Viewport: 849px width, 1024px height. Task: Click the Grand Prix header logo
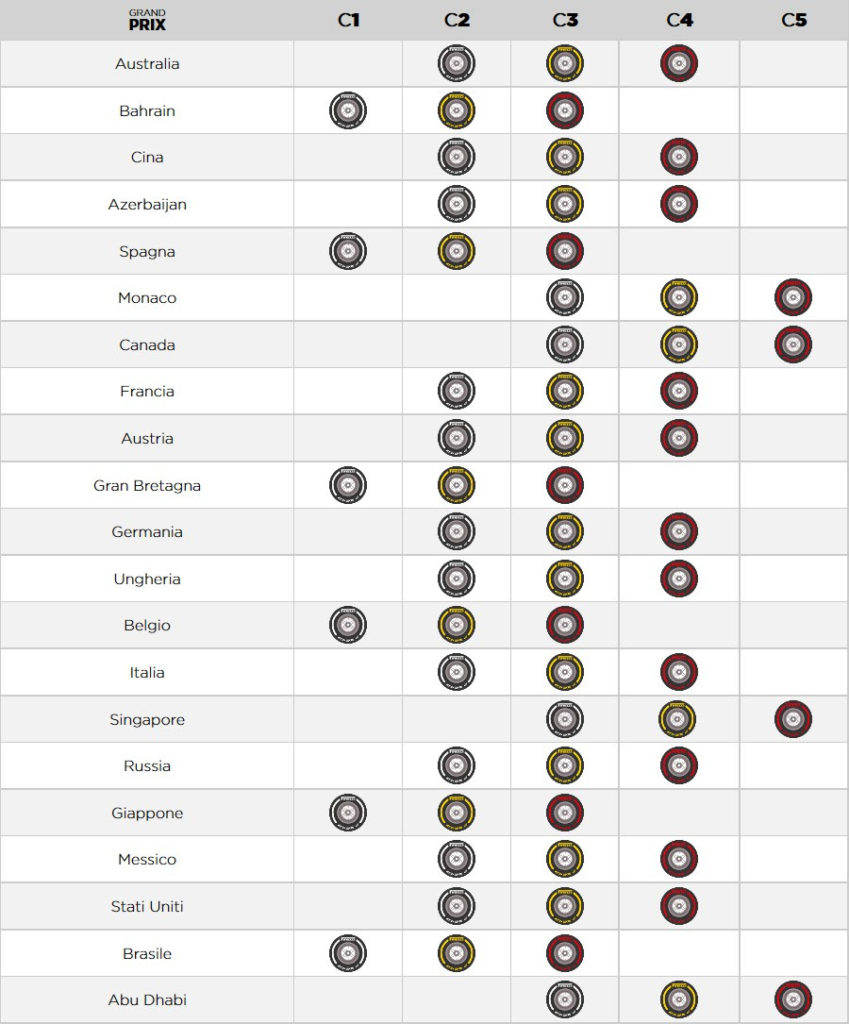[x=147, y=20]
